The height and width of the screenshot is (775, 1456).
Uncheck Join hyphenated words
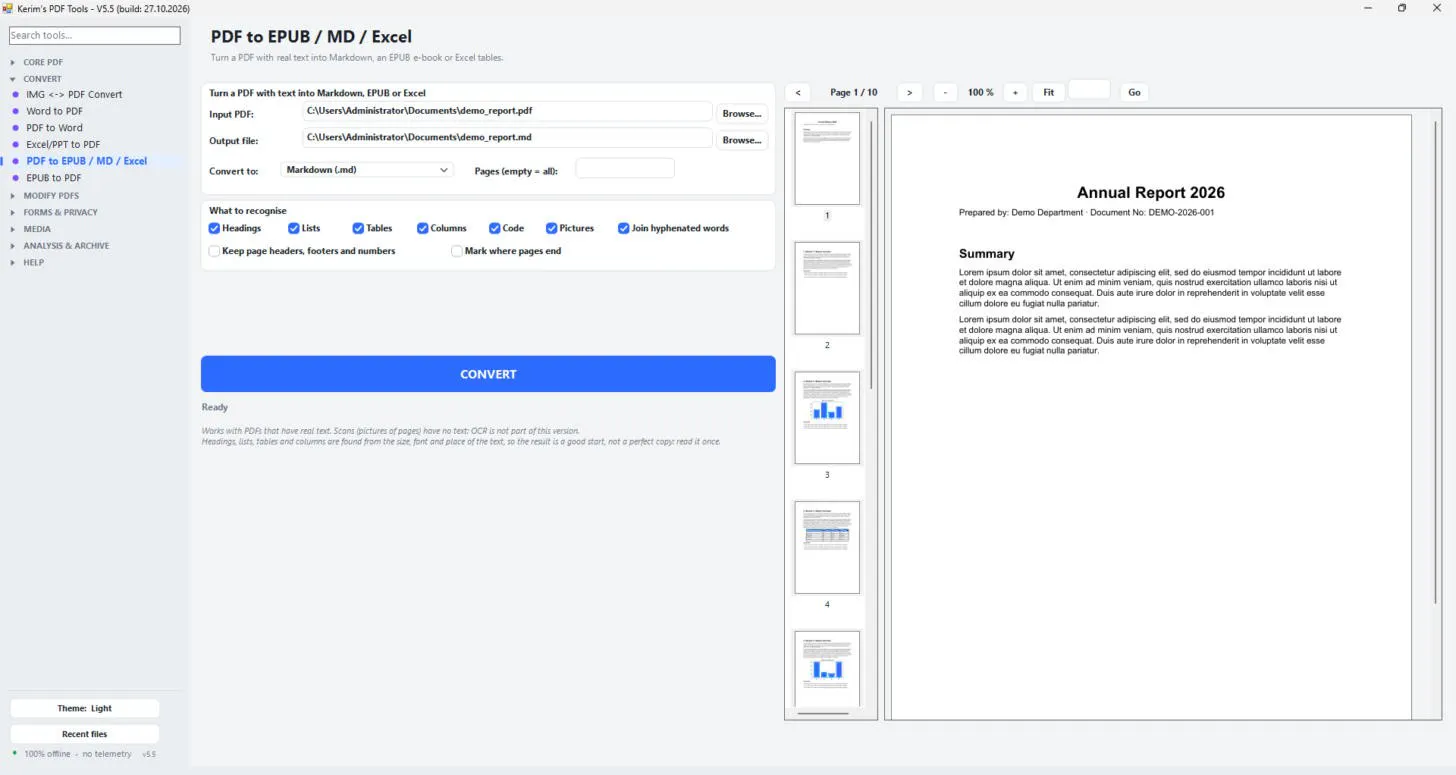coord(624,228)
